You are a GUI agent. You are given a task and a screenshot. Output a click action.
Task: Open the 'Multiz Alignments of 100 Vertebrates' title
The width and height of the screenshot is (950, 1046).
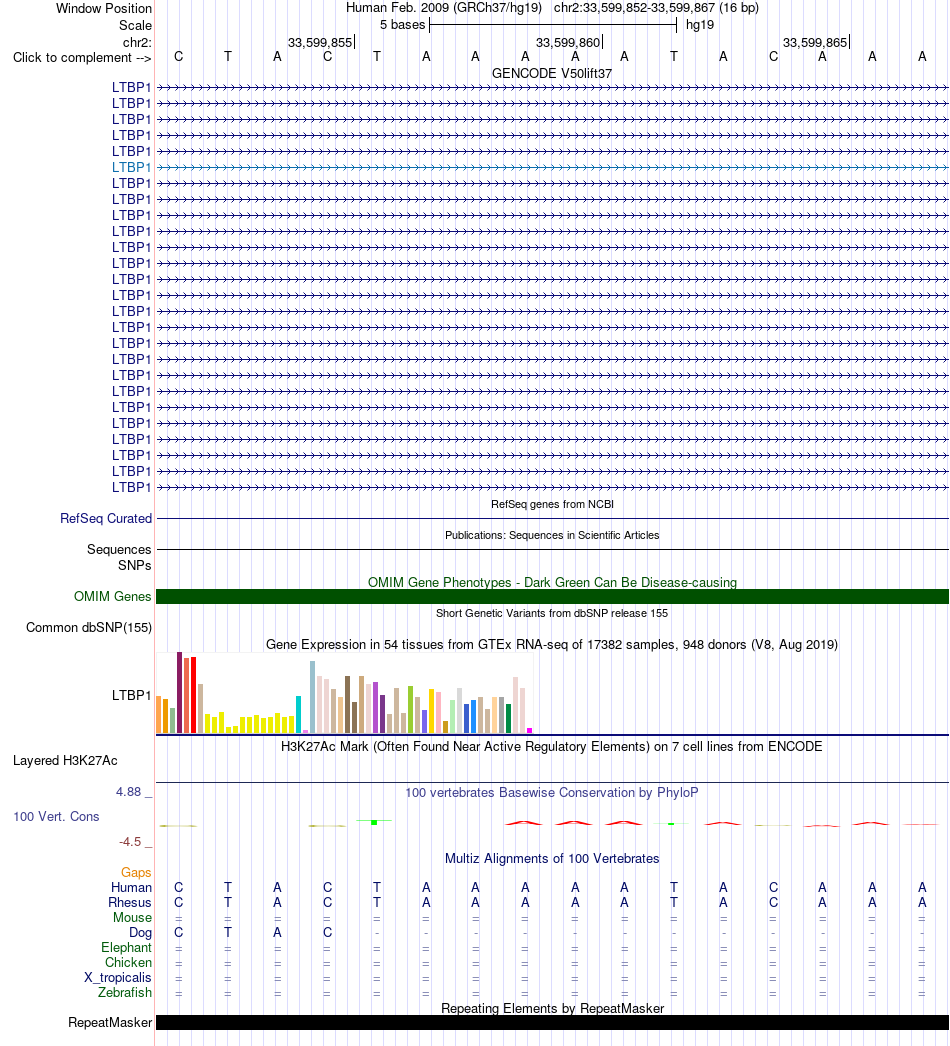click(552, 859)
